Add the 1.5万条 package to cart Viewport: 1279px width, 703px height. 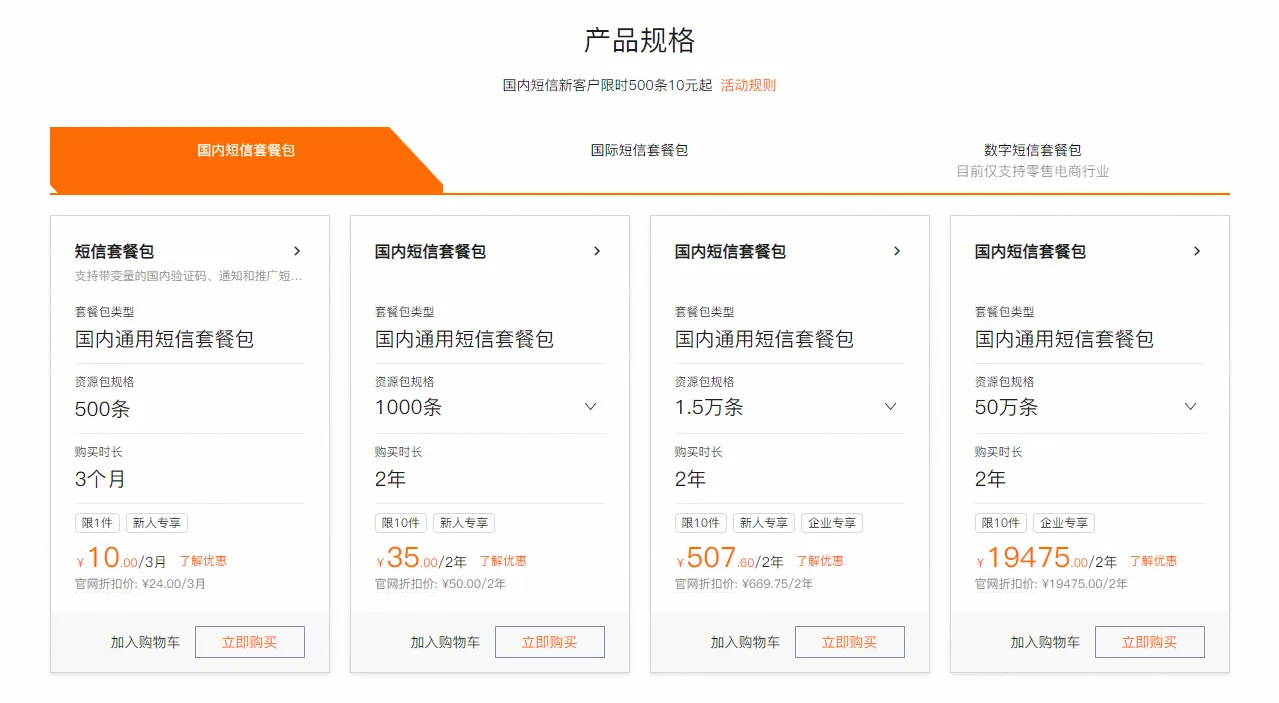pyautogui.click(x=745, y=642)
